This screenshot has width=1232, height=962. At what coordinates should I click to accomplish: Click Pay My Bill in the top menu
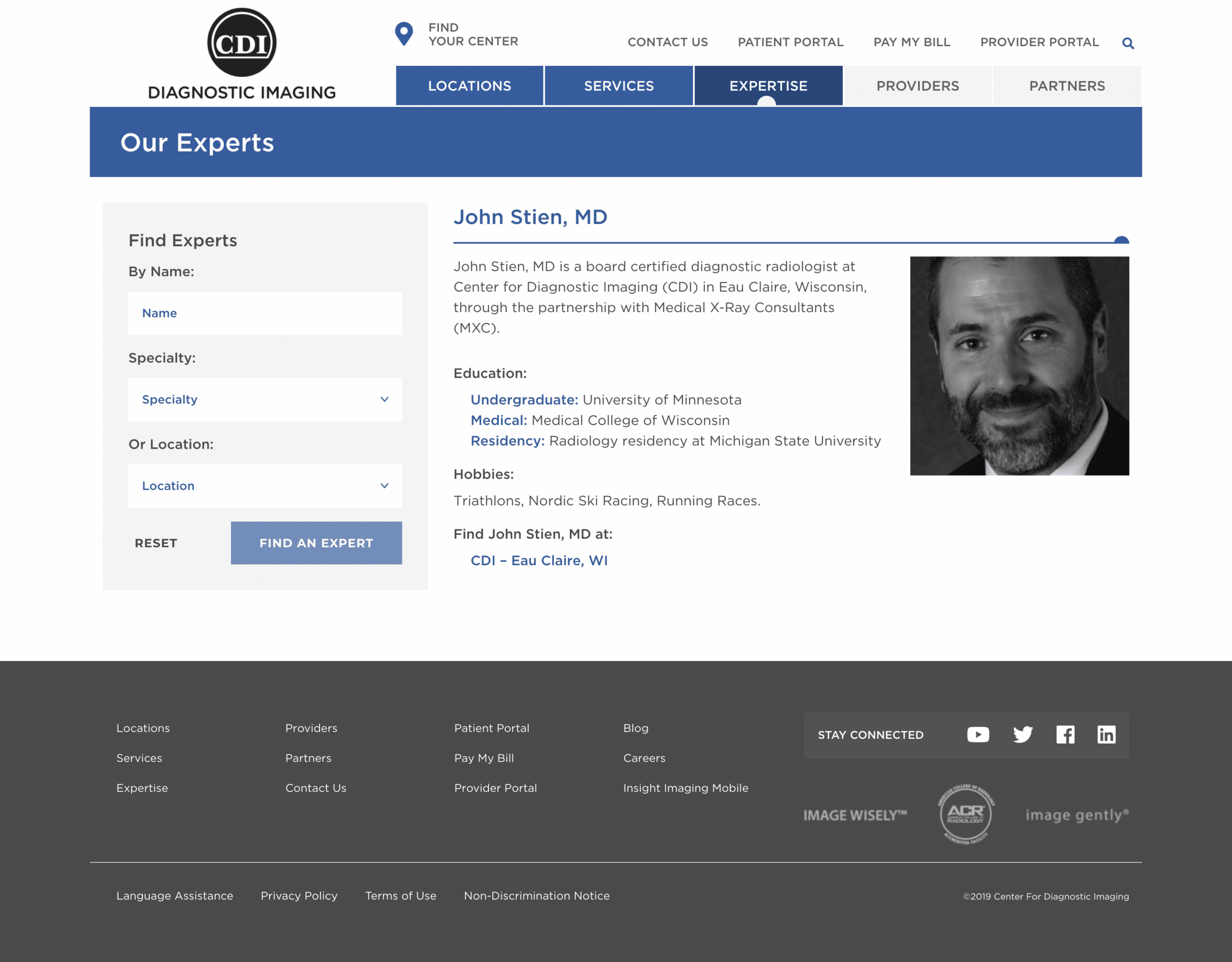tap(911, 42)
